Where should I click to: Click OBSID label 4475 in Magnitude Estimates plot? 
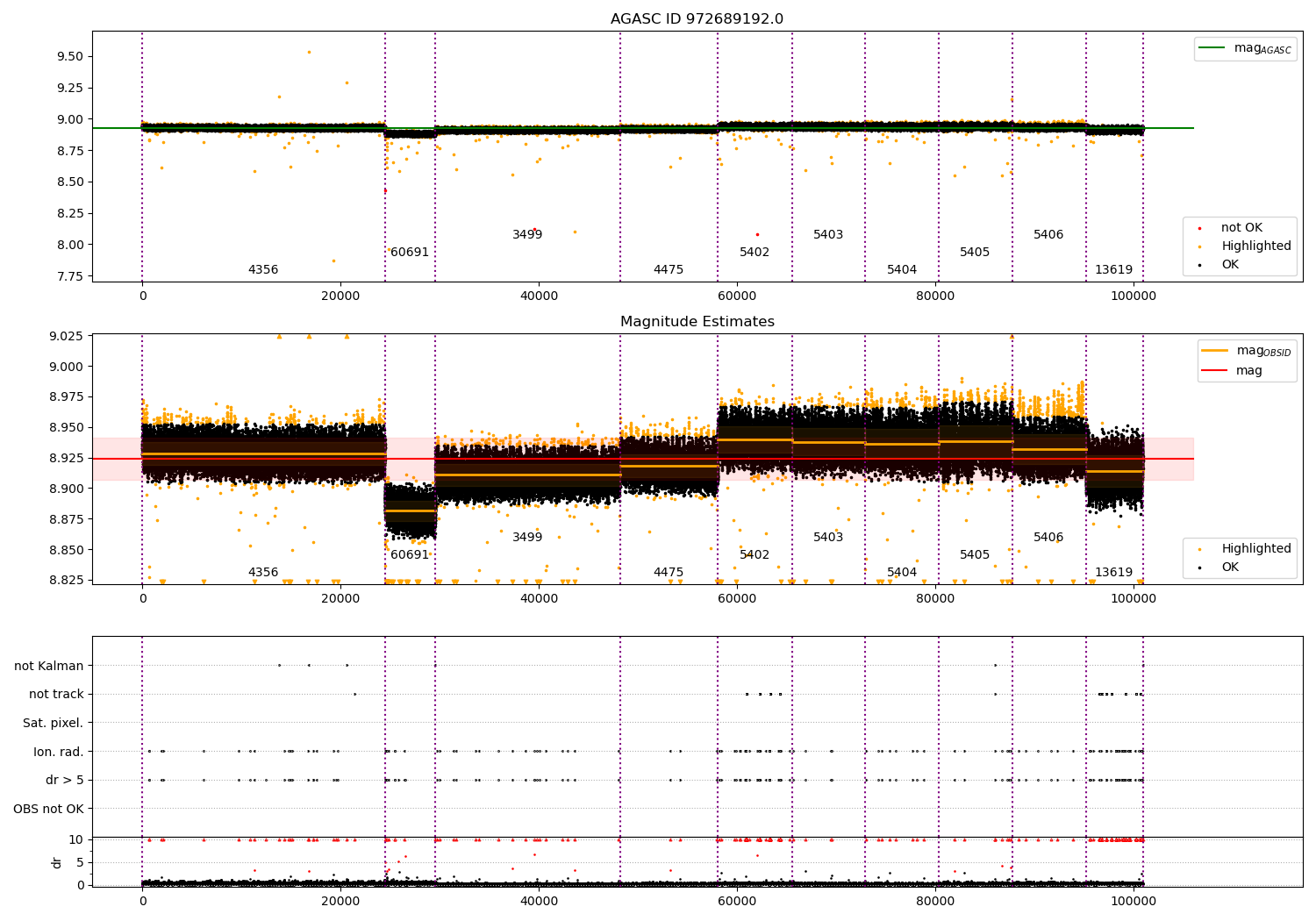pos(669,573)
